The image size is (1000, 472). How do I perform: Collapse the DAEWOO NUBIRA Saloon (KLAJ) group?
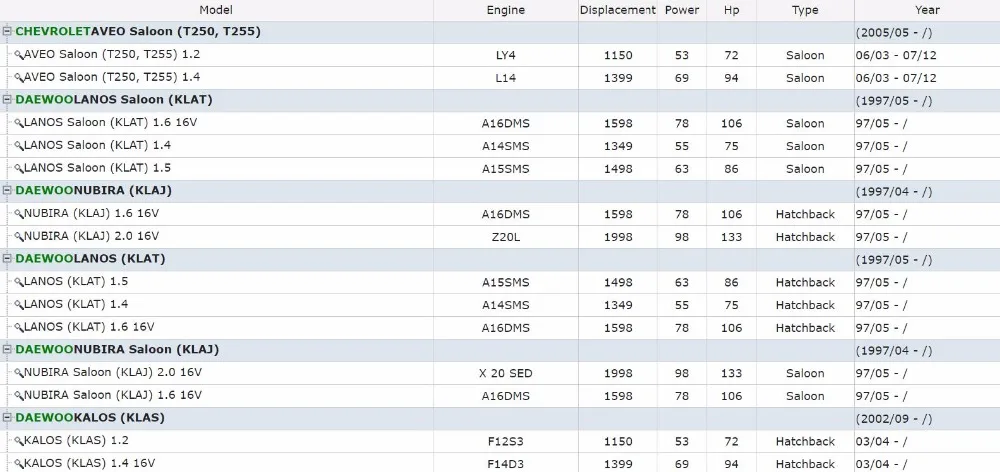point(7,350)
